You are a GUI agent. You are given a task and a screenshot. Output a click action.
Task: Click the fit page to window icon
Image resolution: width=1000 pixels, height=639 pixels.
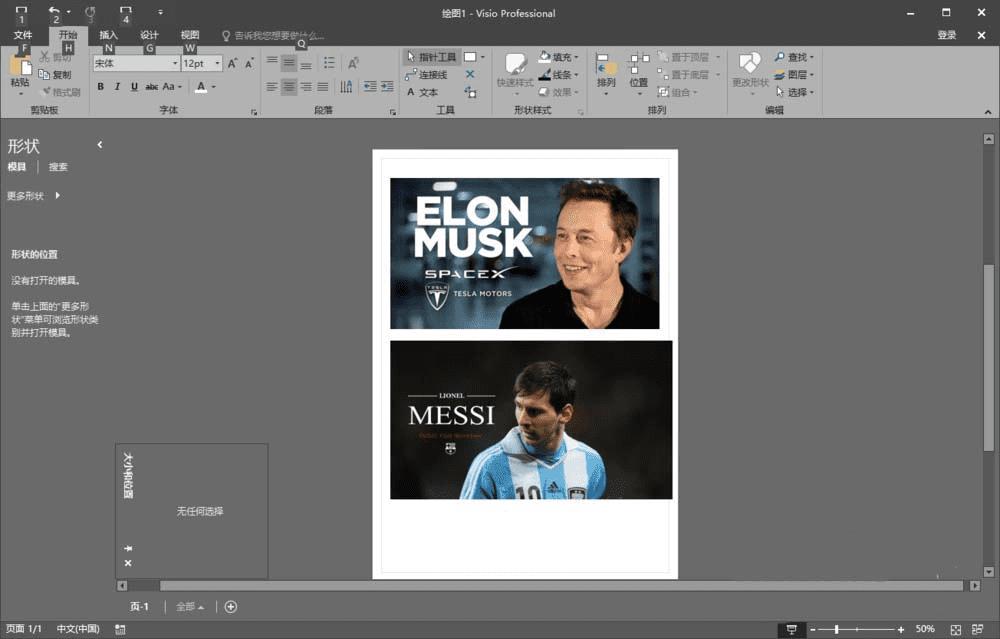(x=956, y=629)
